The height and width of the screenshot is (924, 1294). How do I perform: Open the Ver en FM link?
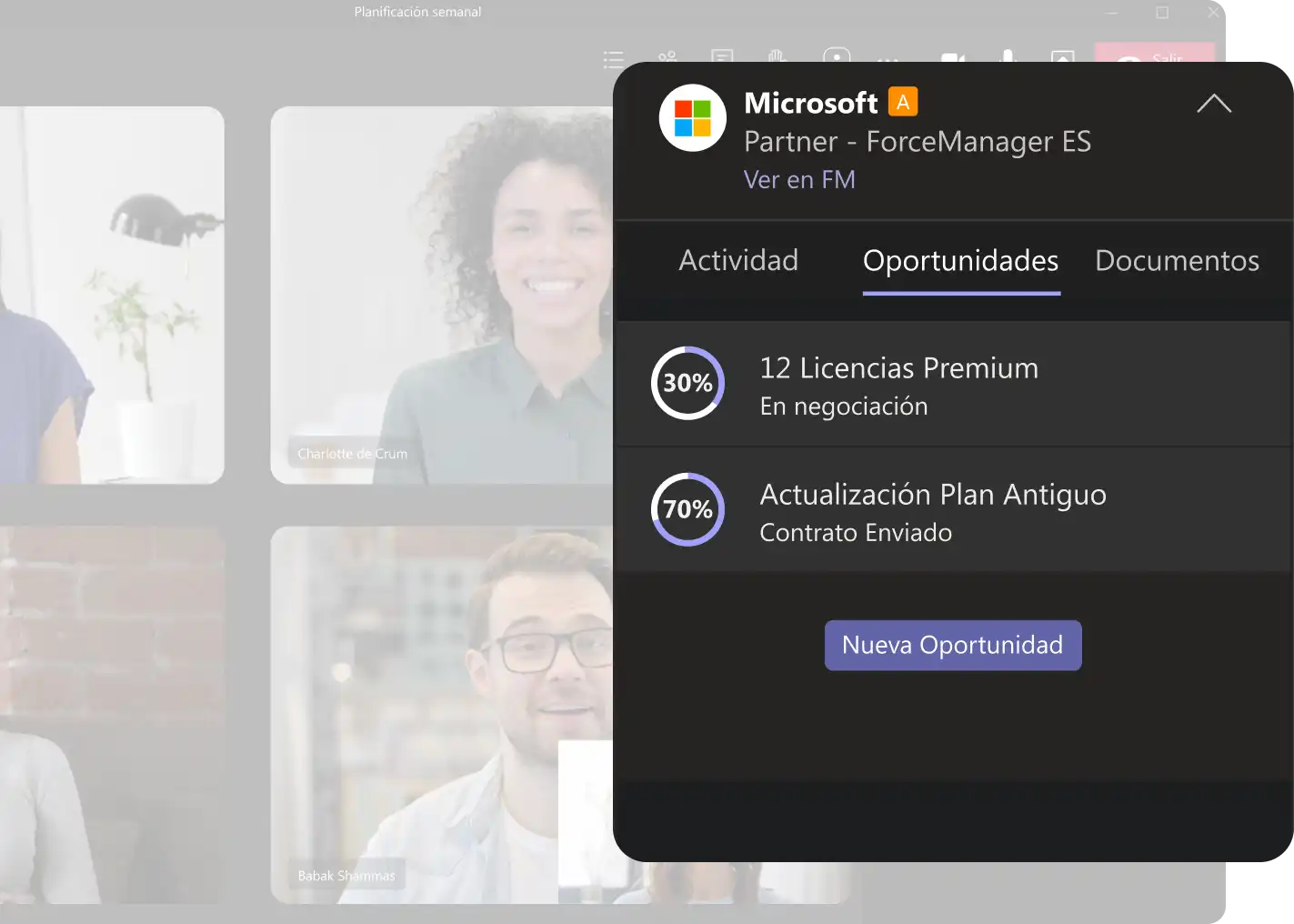click(799, 179)
